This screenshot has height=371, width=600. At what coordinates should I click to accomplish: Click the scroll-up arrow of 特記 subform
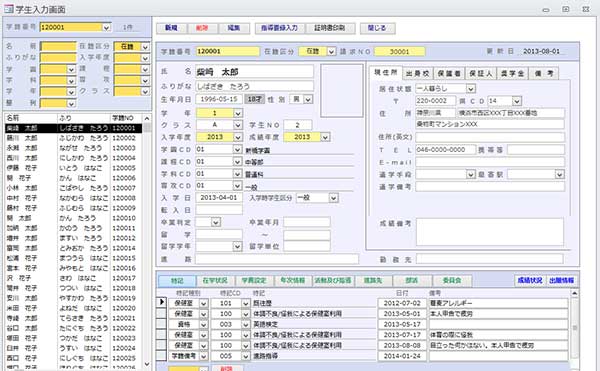point(574,293)
